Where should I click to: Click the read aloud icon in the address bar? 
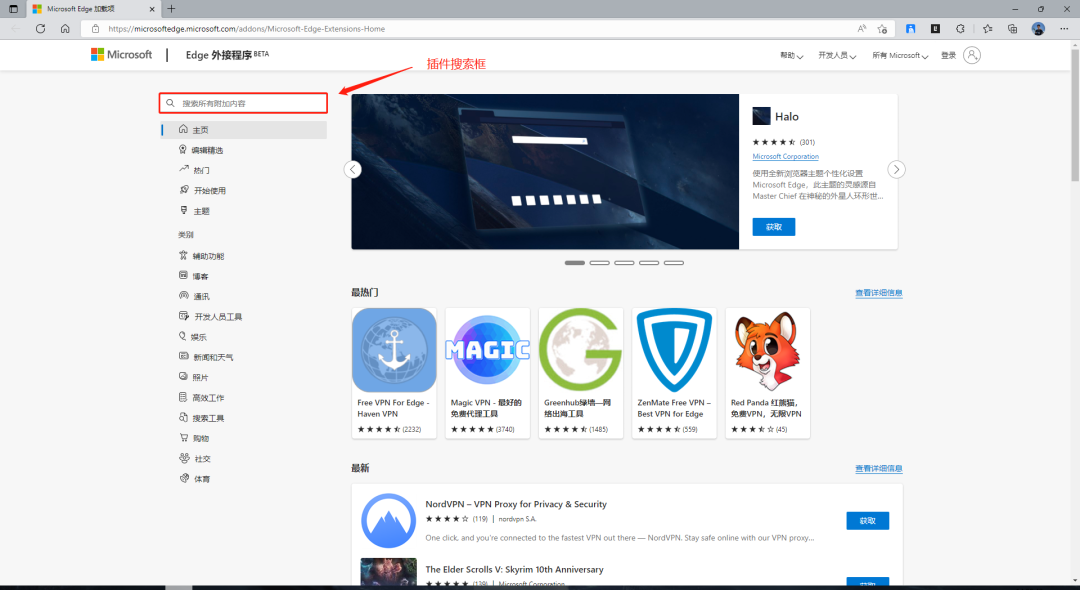click(x=862, y=29)
